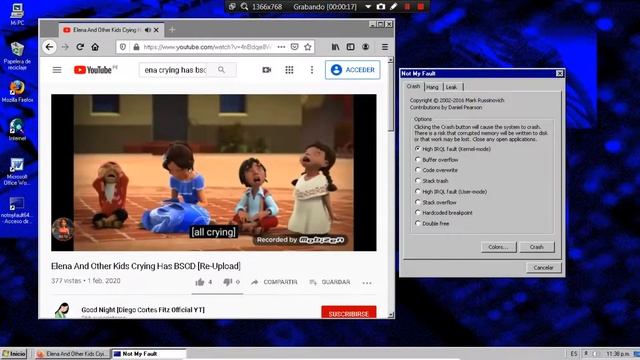Image resolution: width=640 pixels, height=360 pixels.
Task: Open the Inicio start button
Action: click(x=14, y=354)
